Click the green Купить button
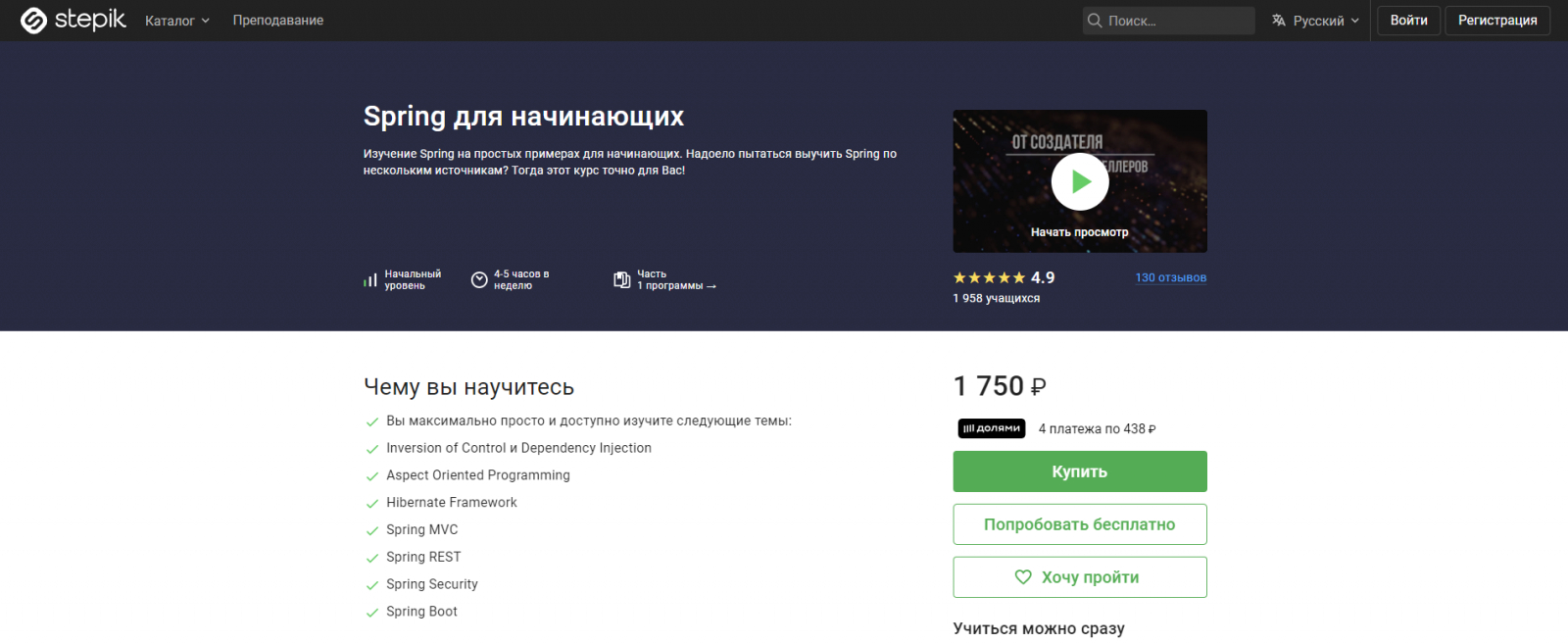This screenshot has height=644, width=1568. 1080,471
